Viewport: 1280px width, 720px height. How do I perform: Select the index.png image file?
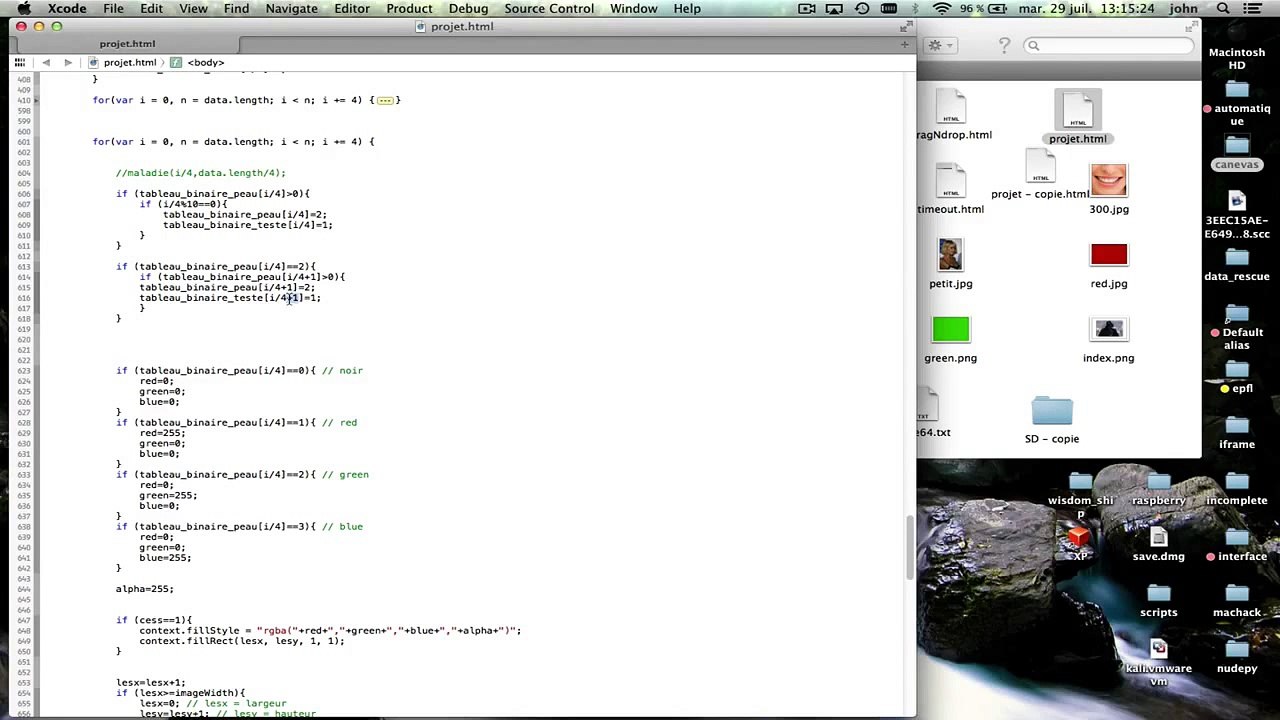click(1108, 338)
